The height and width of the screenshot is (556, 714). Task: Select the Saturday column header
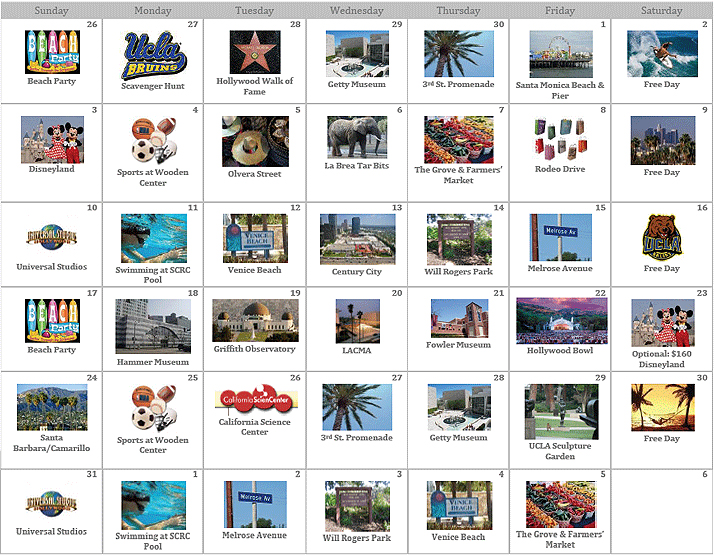(662, 11)
